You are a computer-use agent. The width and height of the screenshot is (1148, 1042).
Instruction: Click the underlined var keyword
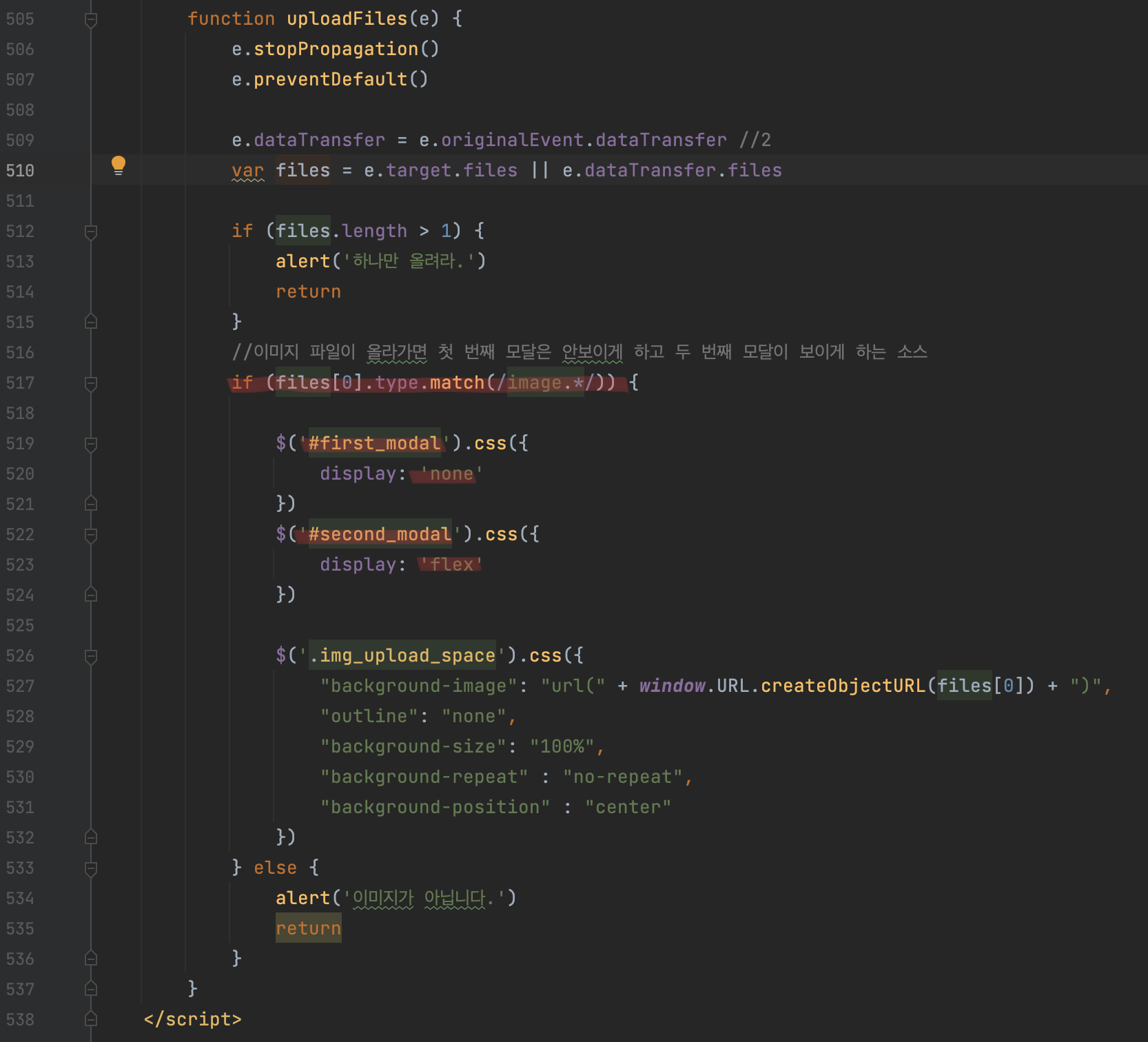(248, 170)
